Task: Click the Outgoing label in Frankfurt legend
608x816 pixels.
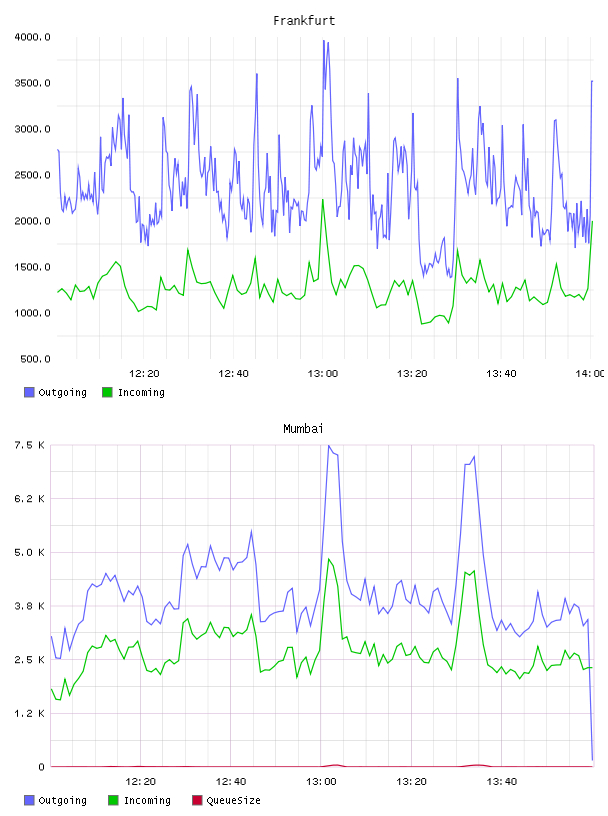Action: pyautogui.click(x=62, y=392)
